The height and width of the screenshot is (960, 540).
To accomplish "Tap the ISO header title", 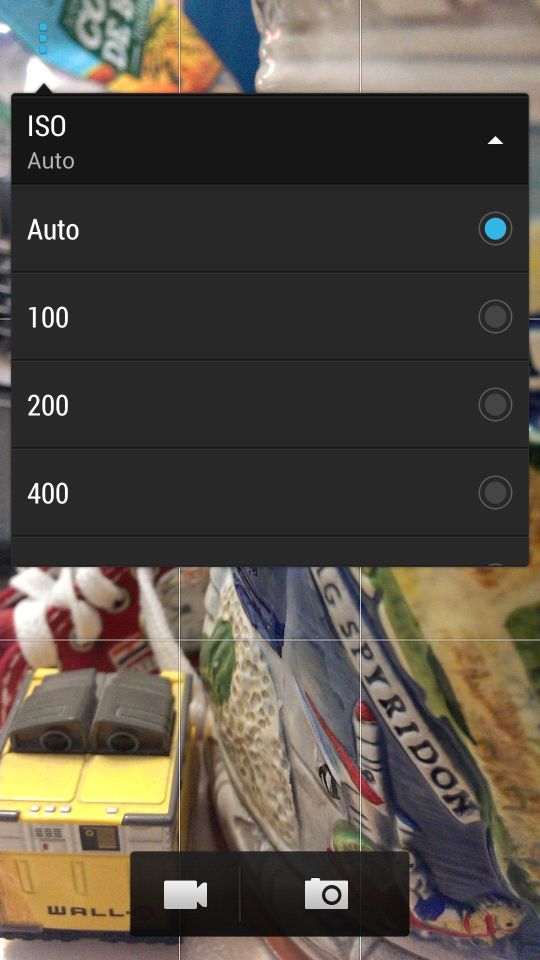I will (47, 126).
